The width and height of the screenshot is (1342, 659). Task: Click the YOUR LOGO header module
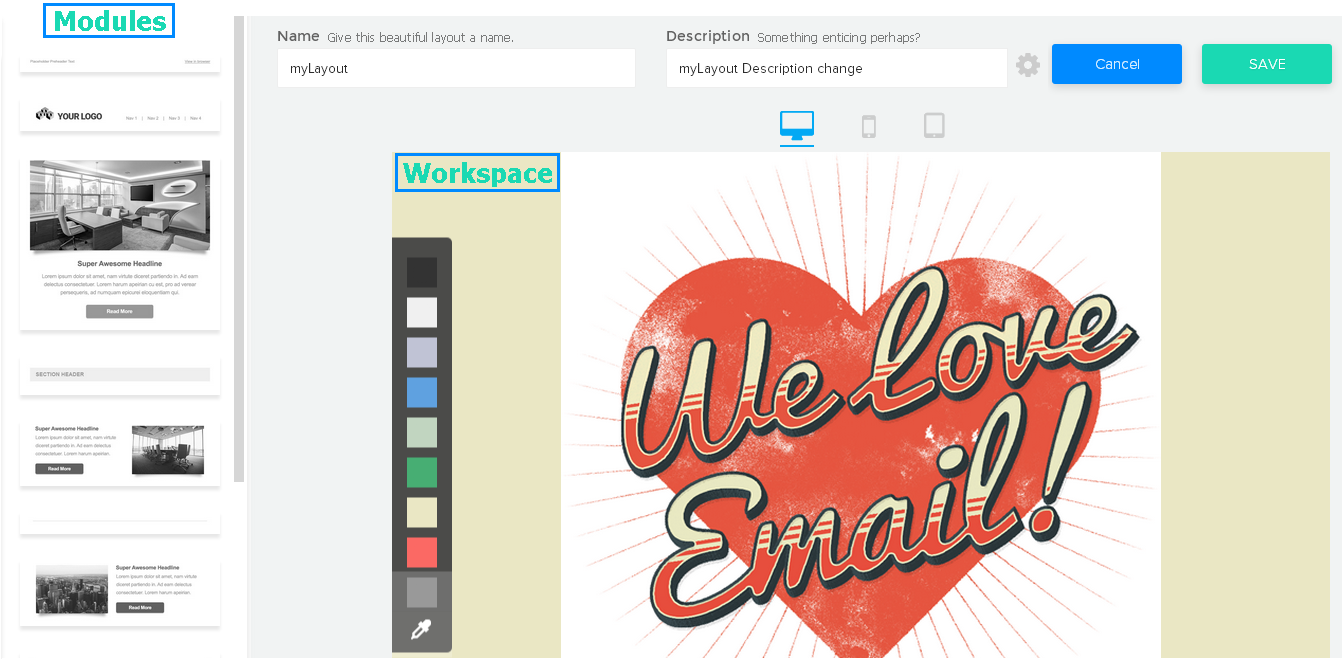(120, 116)
